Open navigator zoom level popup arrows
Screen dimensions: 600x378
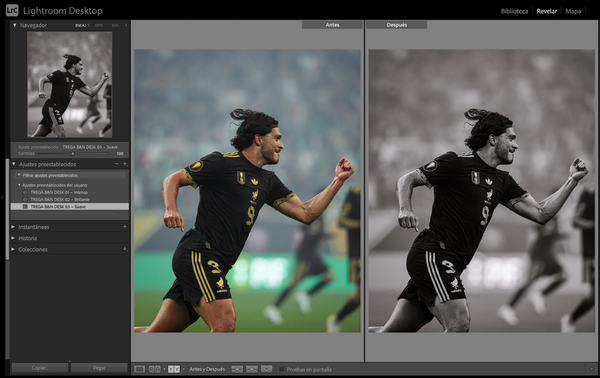point(126,25)
